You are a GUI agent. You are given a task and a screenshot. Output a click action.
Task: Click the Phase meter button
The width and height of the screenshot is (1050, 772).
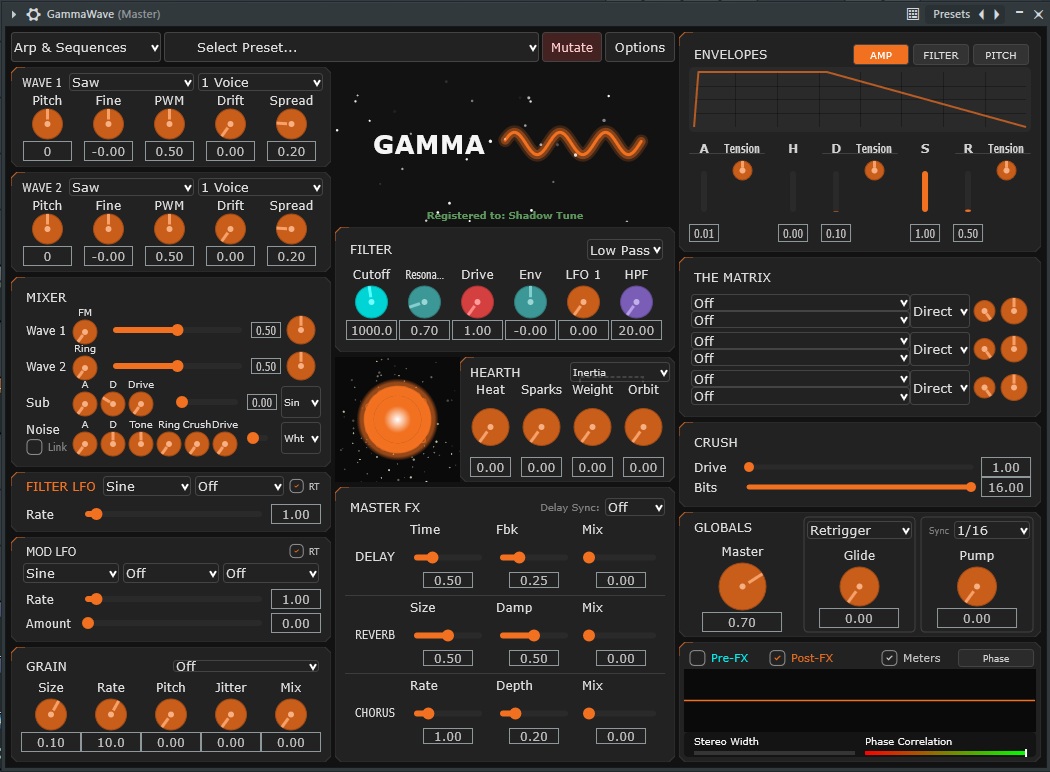tap(996, 658)
